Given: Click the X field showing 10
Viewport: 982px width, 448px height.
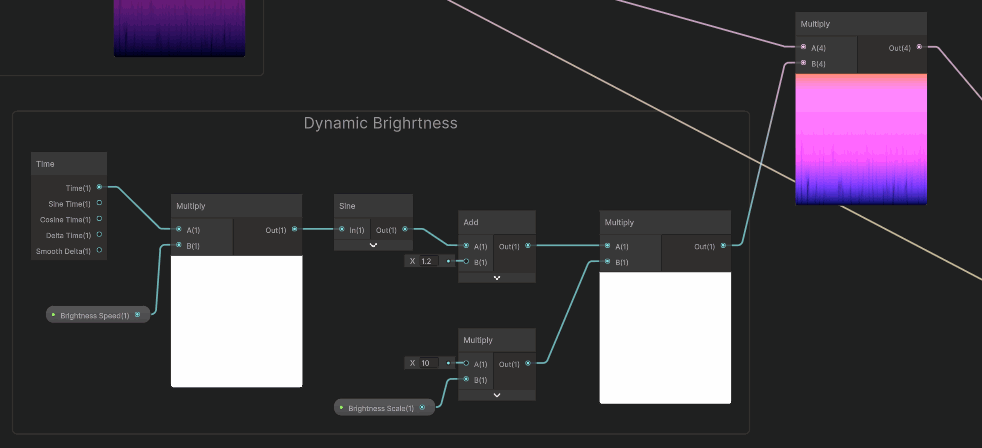Looking at the screenshot, I should 429,363.
